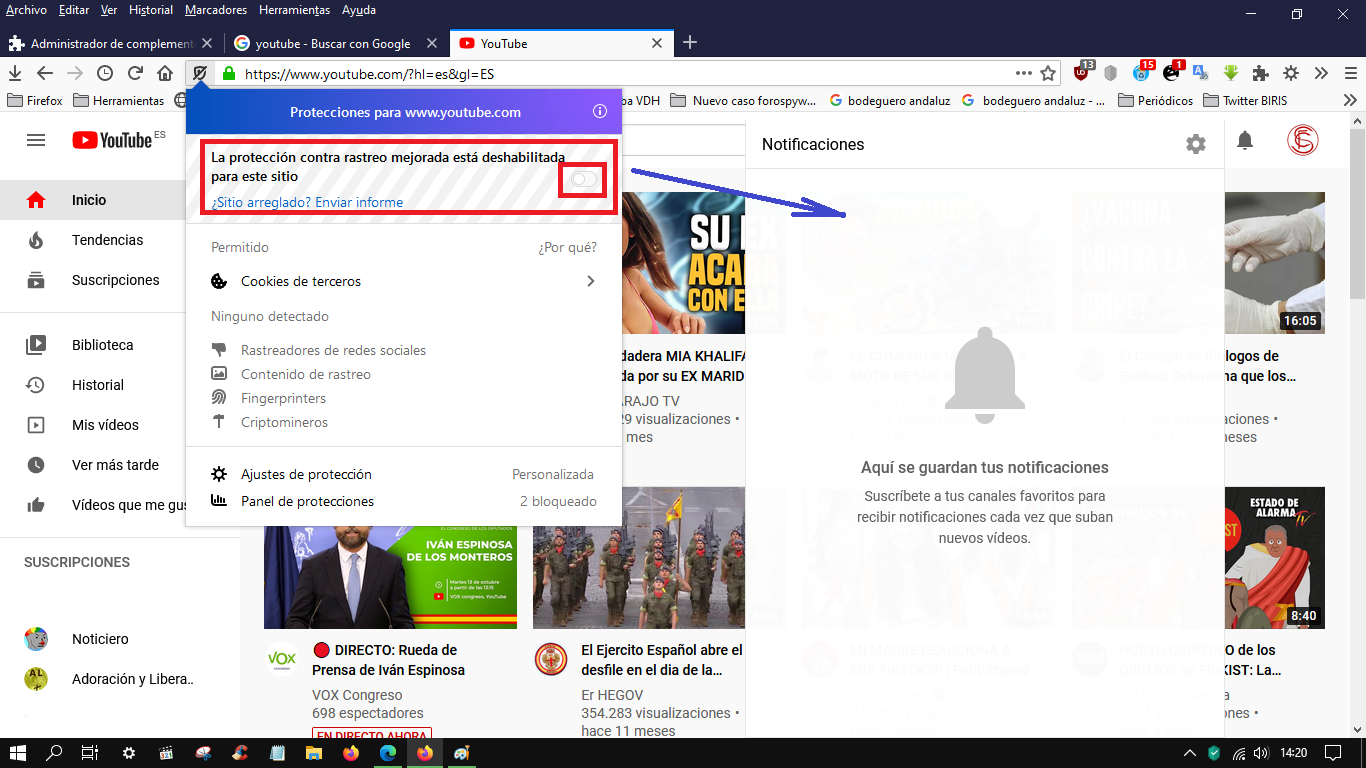Reload the current page
Image resolution: width=1366 pixels, height=768 pixels.
click(135, 73)
